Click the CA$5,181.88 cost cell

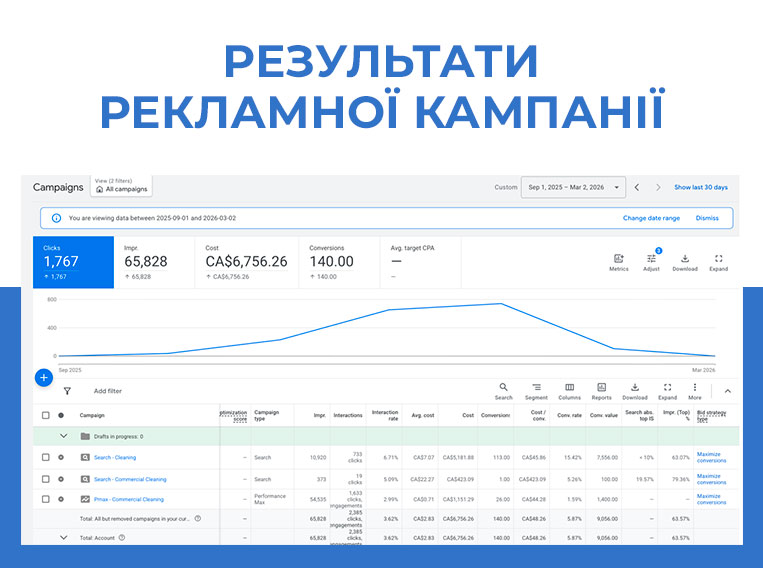(x=458, y=458)
